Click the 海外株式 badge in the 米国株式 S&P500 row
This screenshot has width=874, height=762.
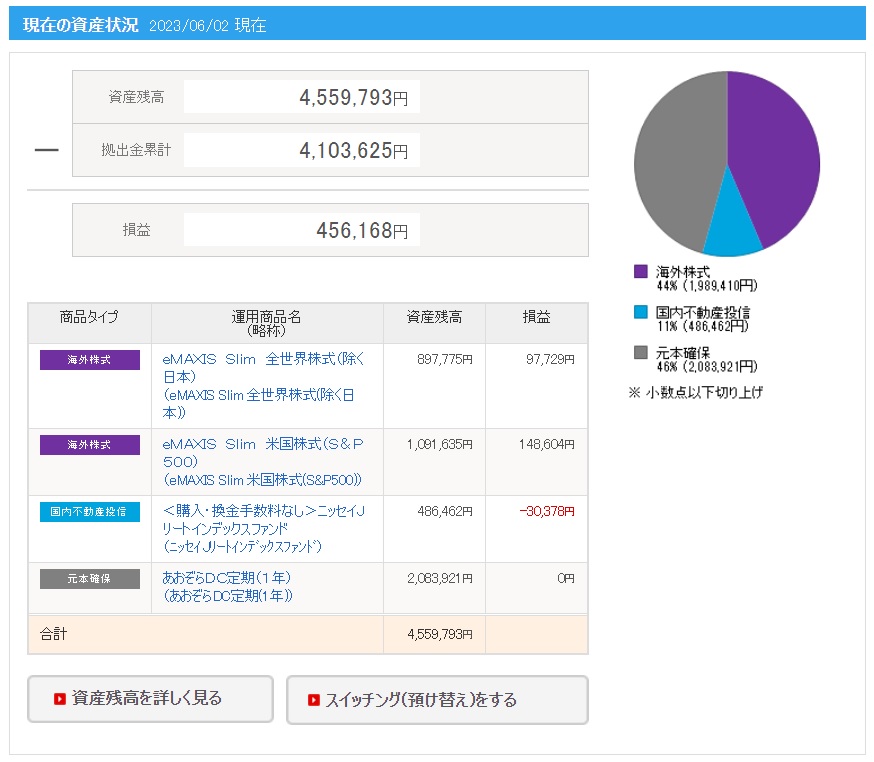[x=90, y=445]
